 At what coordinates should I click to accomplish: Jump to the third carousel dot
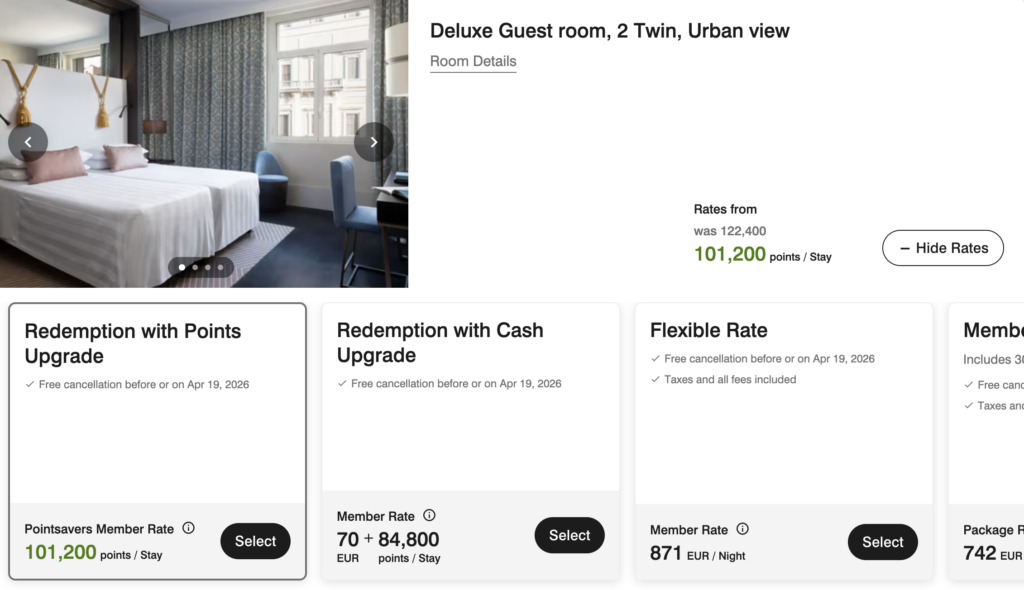207,268
